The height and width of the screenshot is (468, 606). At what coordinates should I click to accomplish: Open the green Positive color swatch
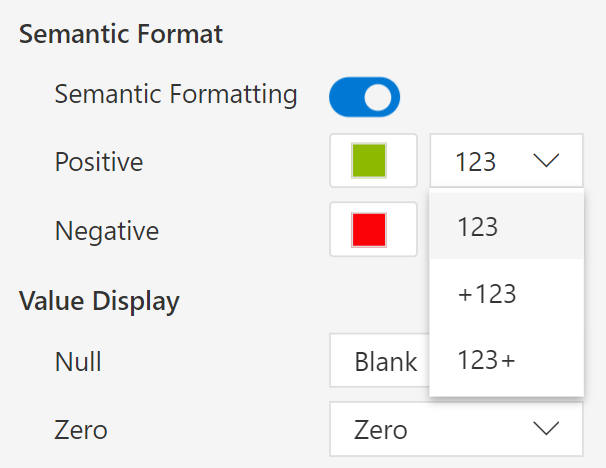coord(369,161)
